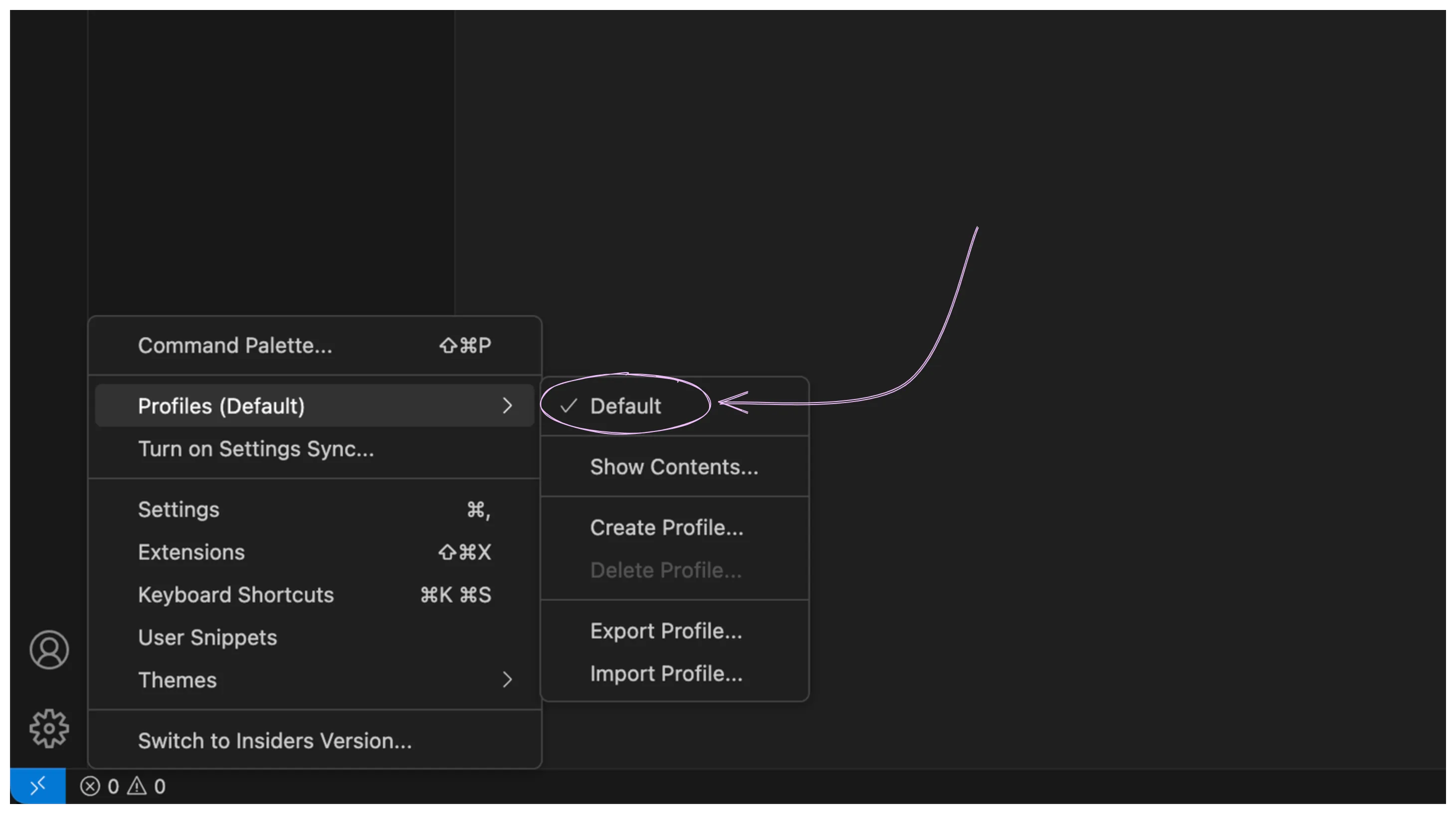Select Create Profile option
1456x814 pixels.
[675, 528]
